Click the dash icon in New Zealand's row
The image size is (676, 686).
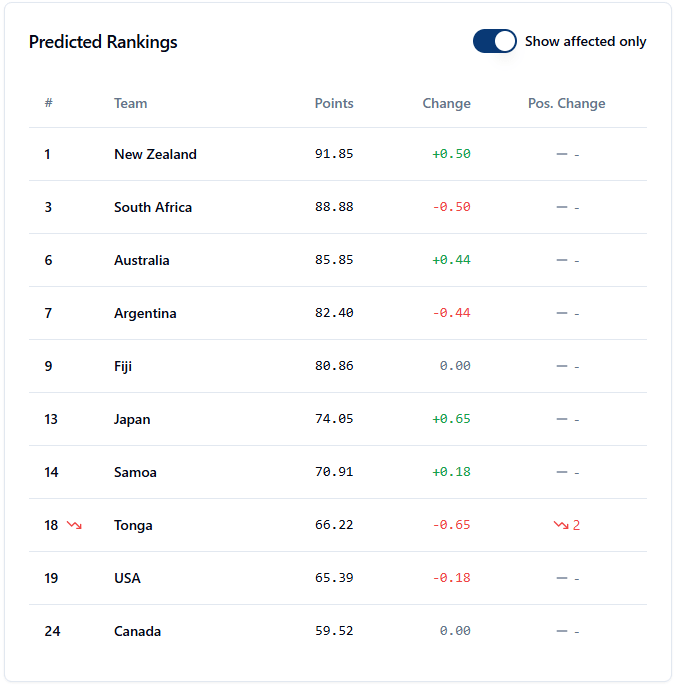point(562,154)
